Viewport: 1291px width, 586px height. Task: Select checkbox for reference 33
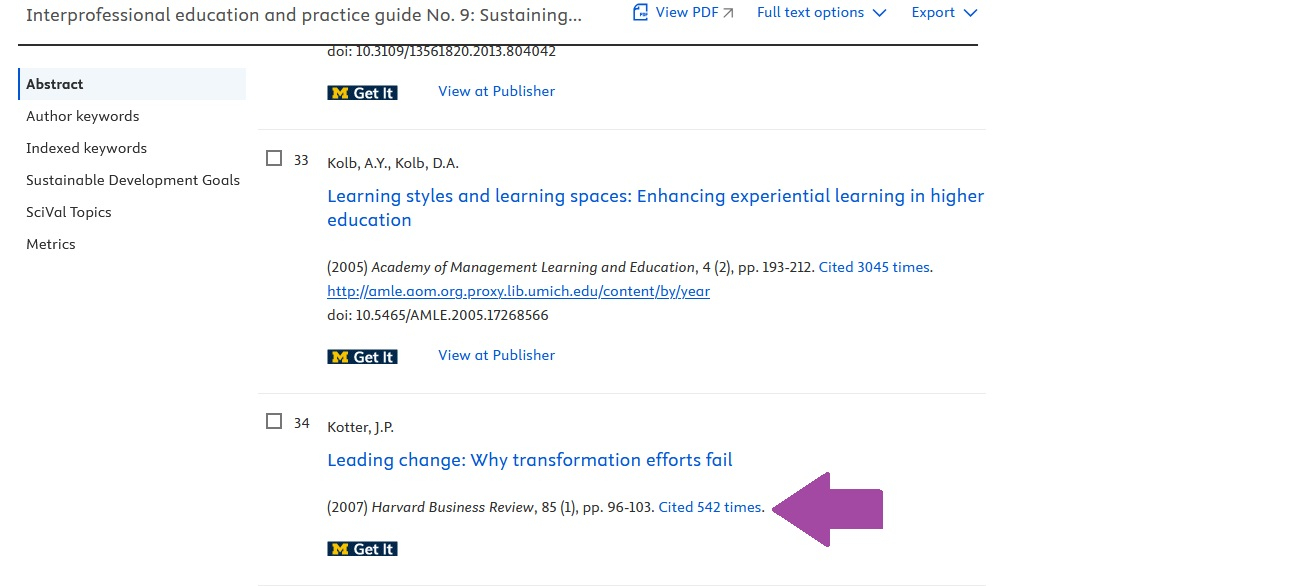click(x=274, y=158)
